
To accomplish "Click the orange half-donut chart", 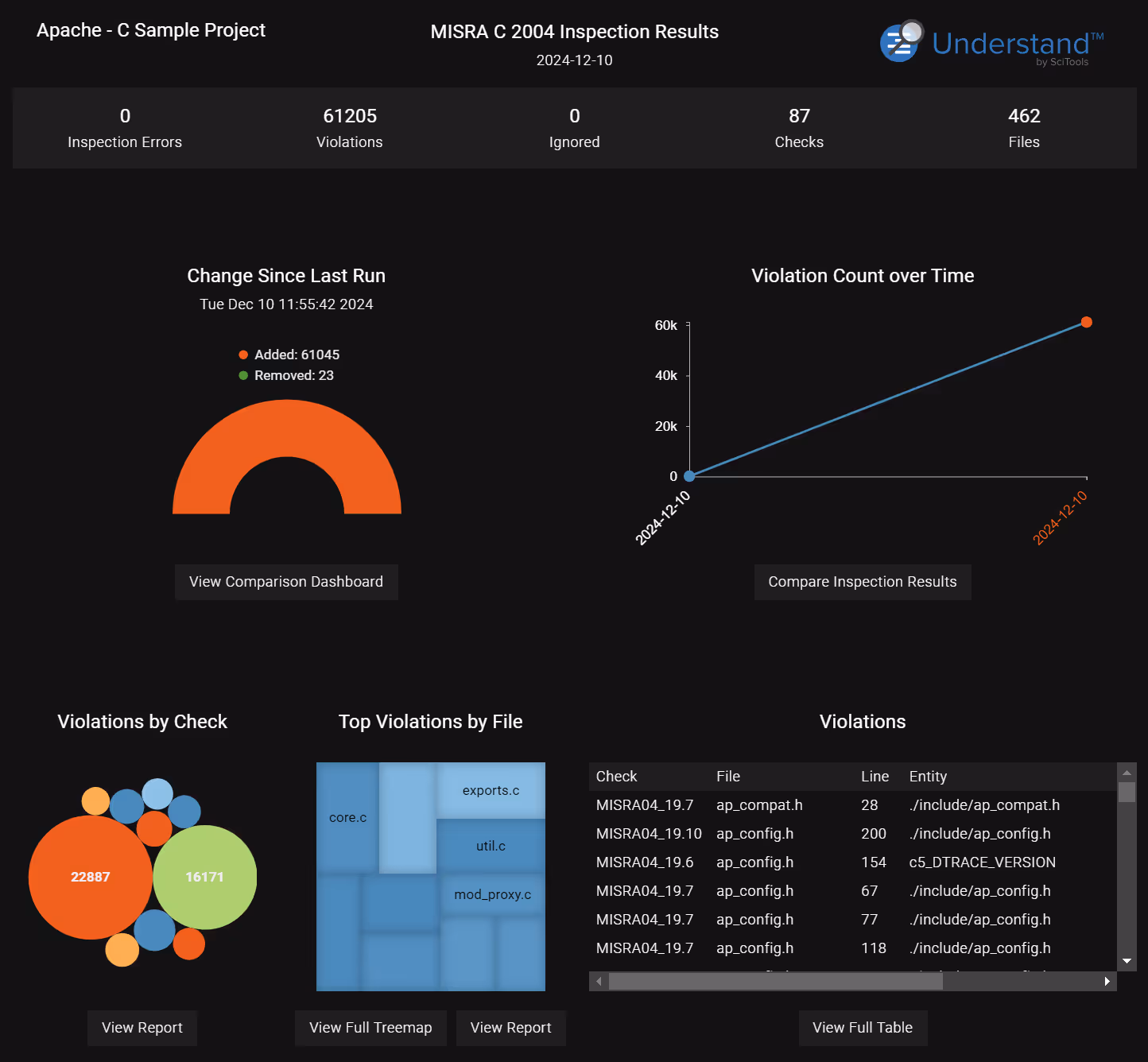I will click(x=287, y=429).
